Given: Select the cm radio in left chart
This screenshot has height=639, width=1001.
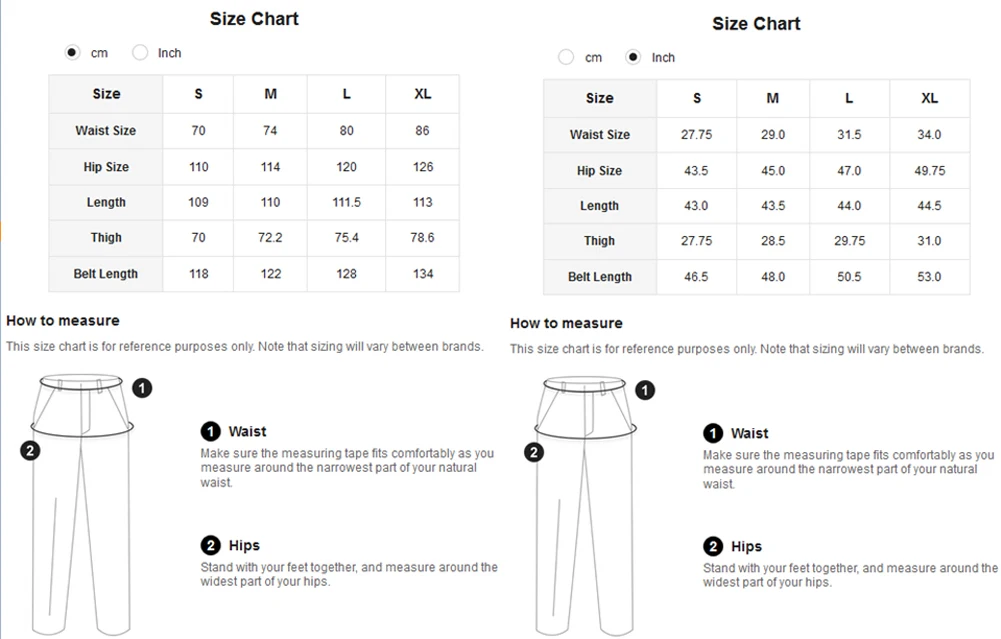Looking at the screenshot, I should tap(73, 53).
